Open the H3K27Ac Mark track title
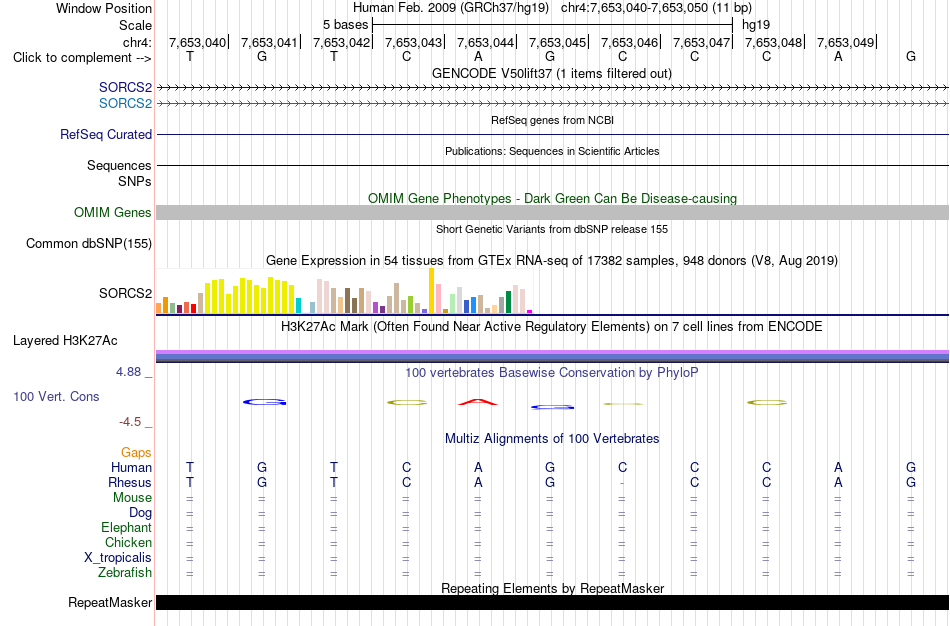 (552, 327)
